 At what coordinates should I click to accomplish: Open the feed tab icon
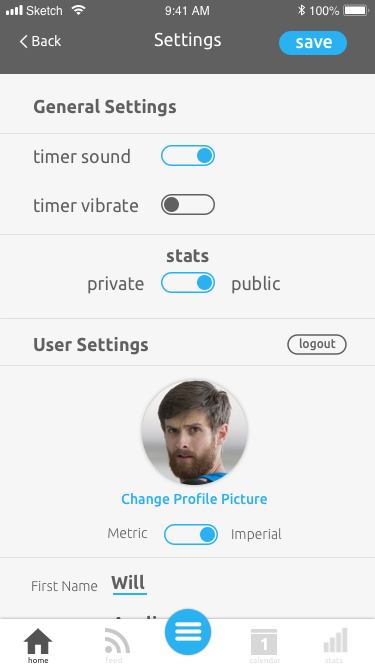pyautogui.click(x=117, y=641)
